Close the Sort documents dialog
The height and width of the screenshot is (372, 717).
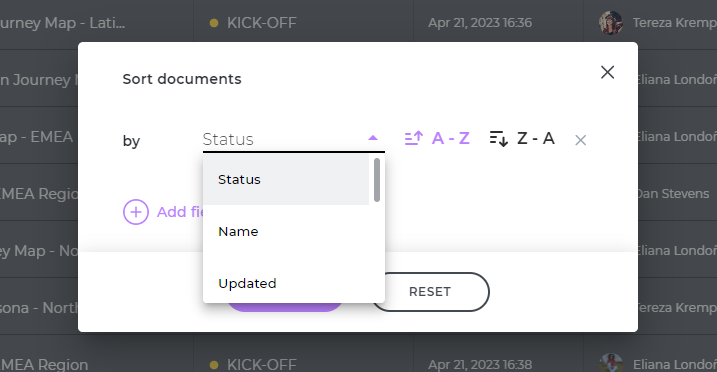607,72
